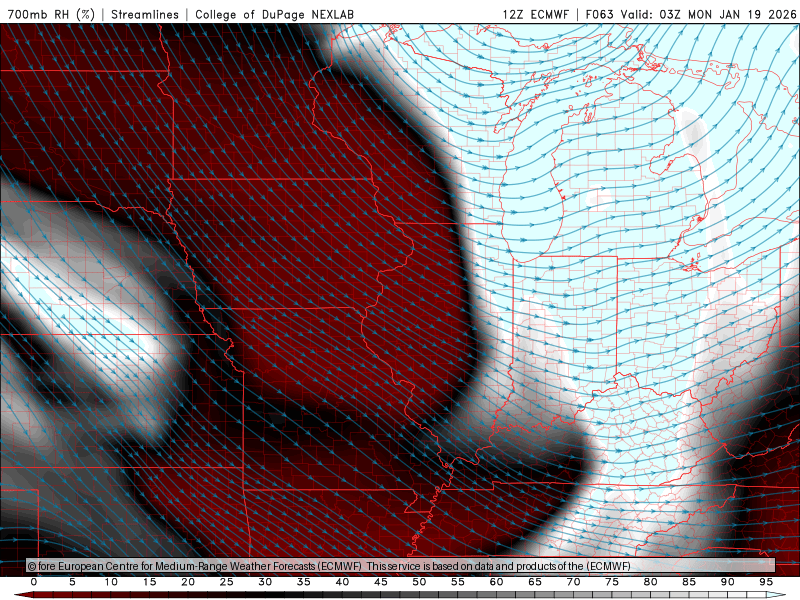Select the 'Streamlines' header label
This screenshot has width=800, height=600.
[x=145, y=14]
